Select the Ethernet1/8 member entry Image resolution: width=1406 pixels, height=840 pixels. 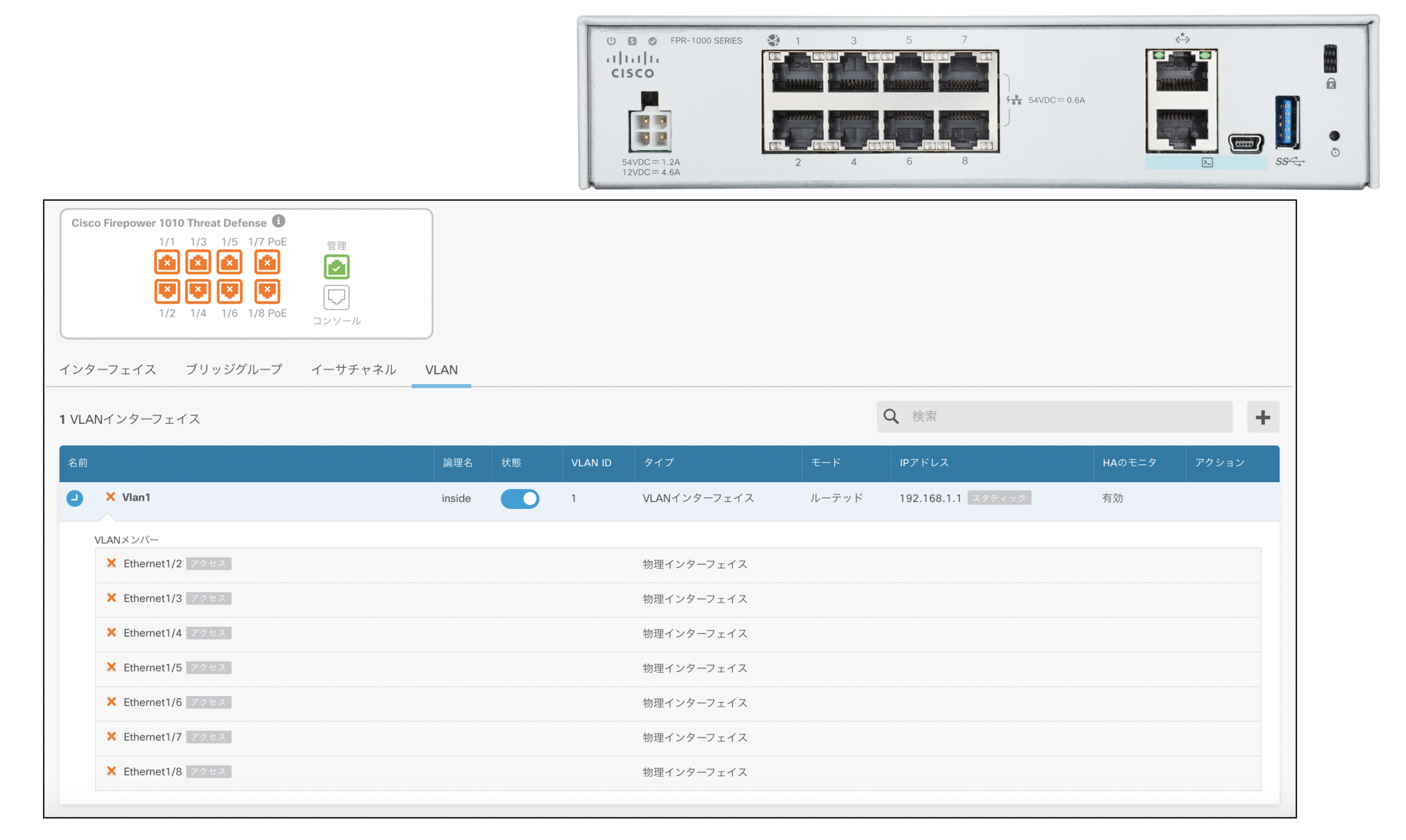click(x=153, y=772)
